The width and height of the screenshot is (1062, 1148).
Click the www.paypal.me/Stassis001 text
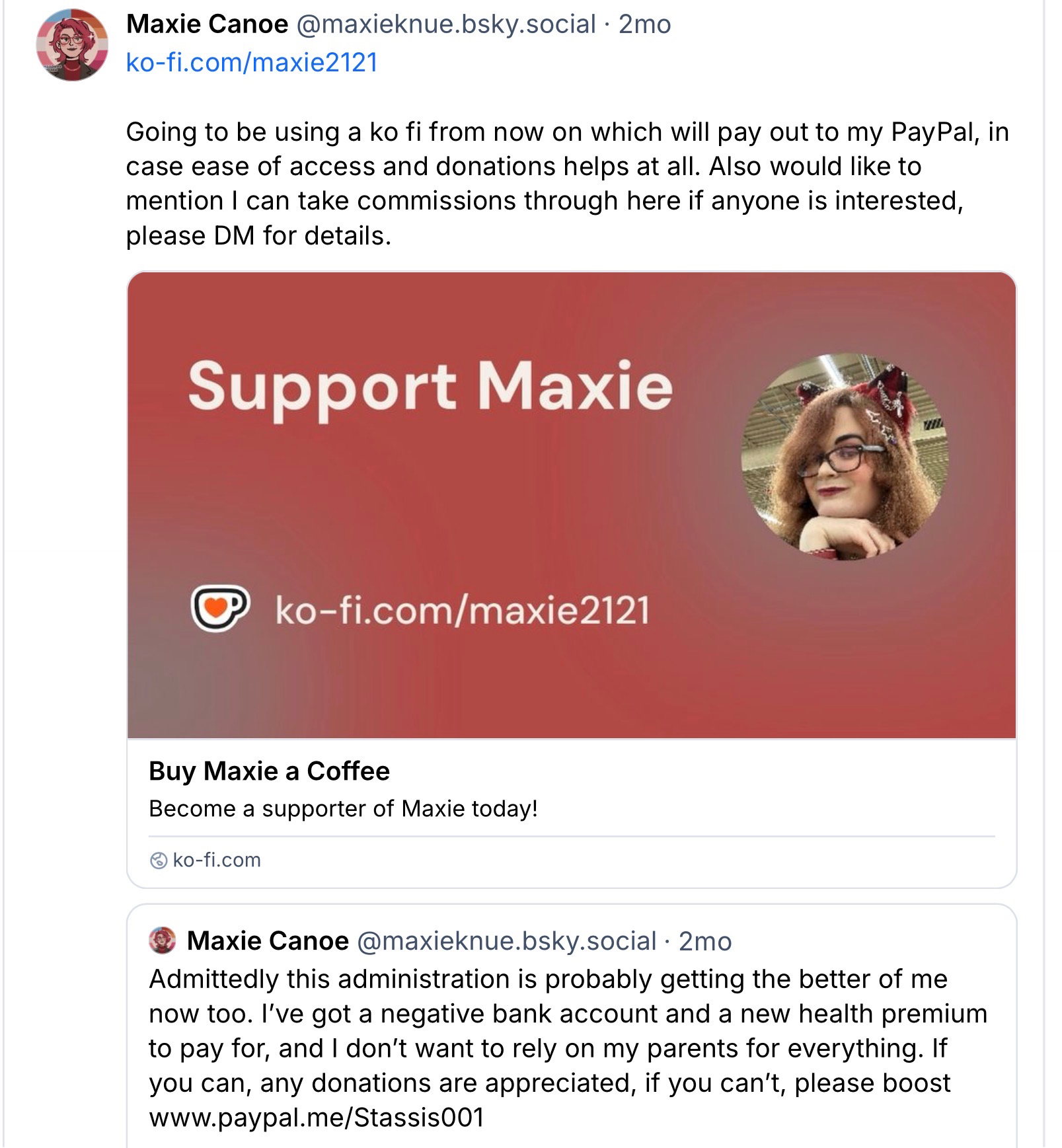click(317, 1117)
